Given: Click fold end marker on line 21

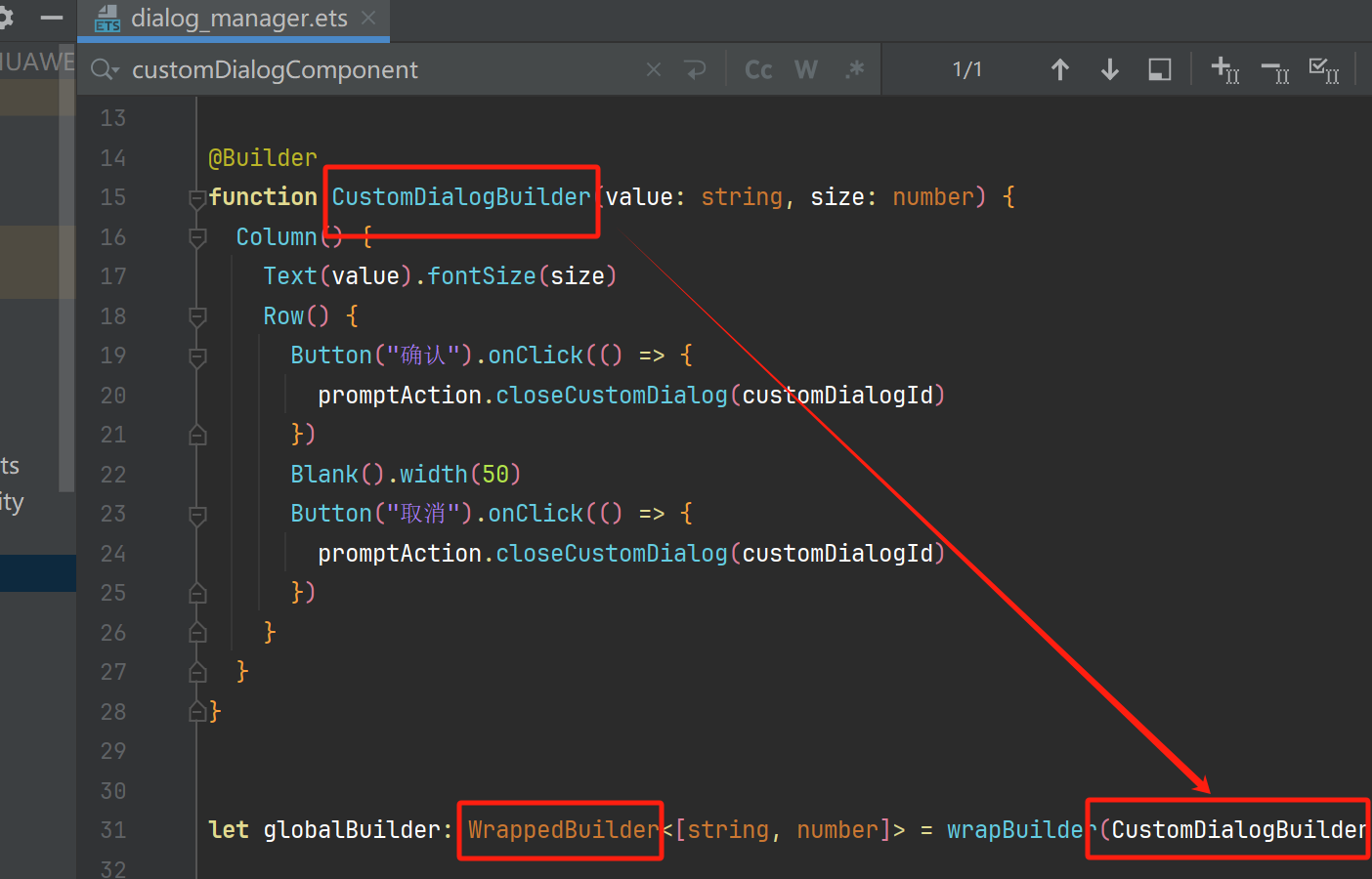Looking at the screenshot, I should click(197, 435).
